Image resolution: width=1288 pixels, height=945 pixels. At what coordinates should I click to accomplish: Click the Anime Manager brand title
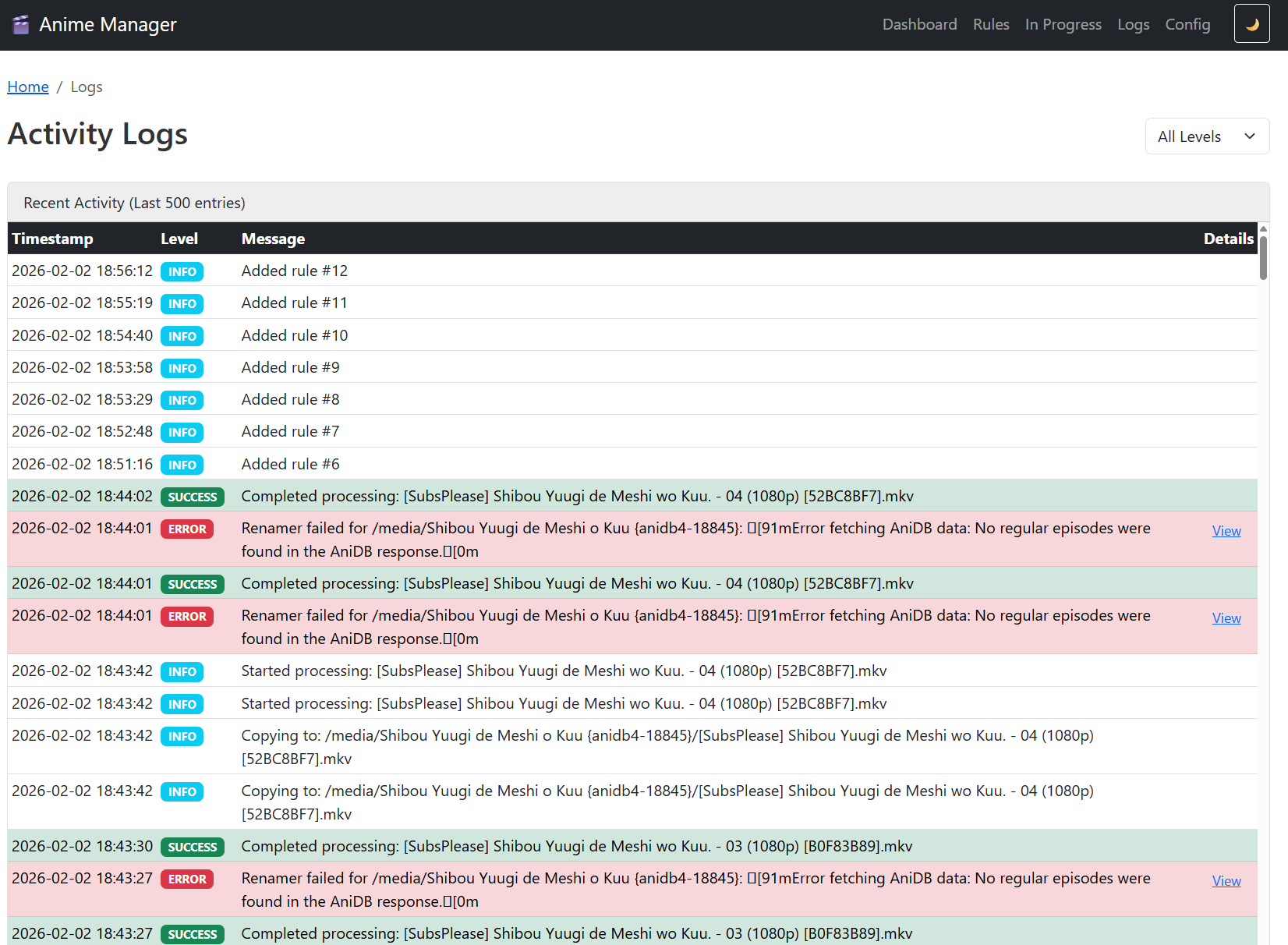108,25
